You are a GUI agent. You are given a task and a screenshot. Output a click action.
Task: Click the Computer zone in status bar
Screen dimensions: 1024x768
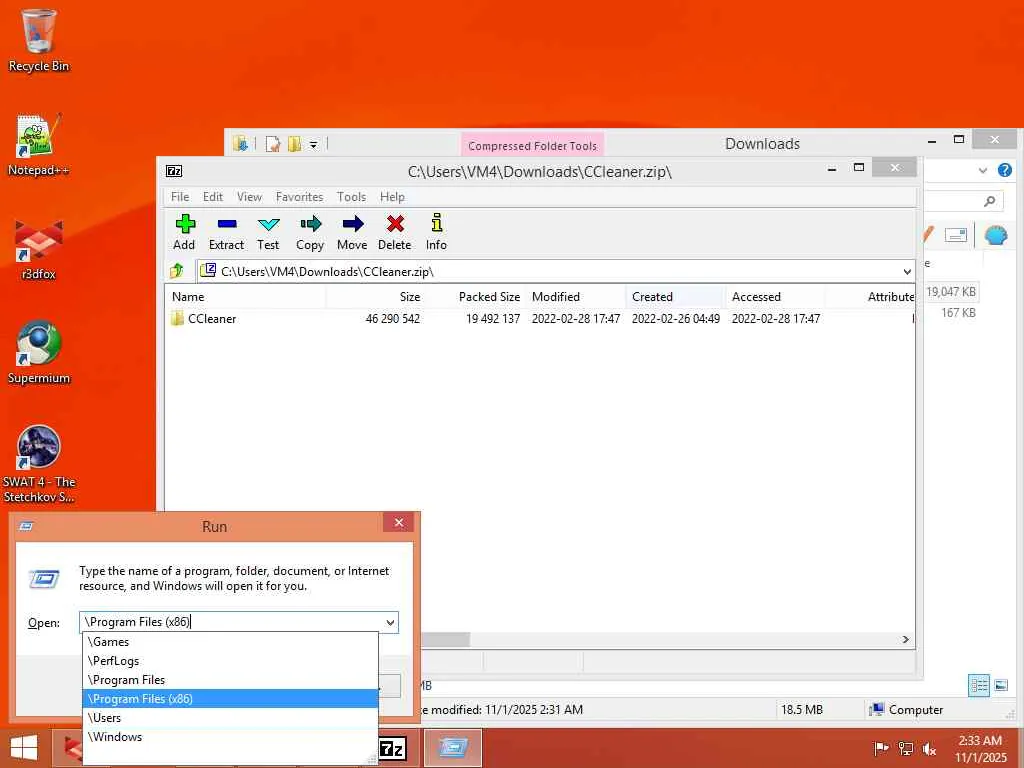click(x=906, y=710)
